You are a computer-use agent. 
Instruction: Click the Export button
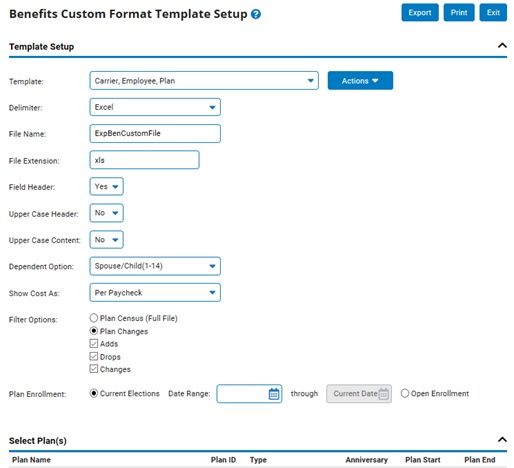[x=420, y=12]
